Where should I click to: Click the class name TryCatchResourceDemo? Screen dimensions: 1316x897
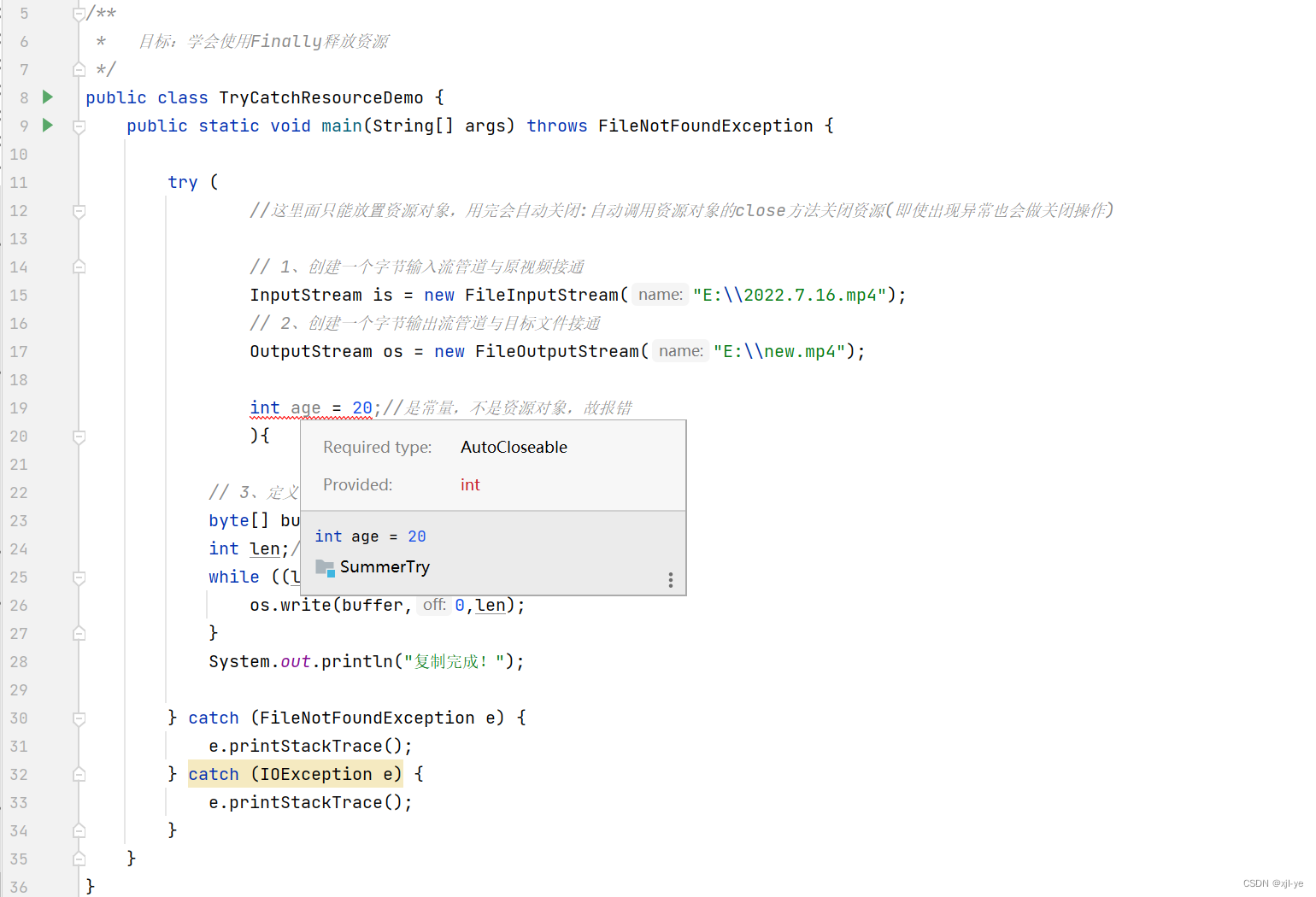pos(321,97)
